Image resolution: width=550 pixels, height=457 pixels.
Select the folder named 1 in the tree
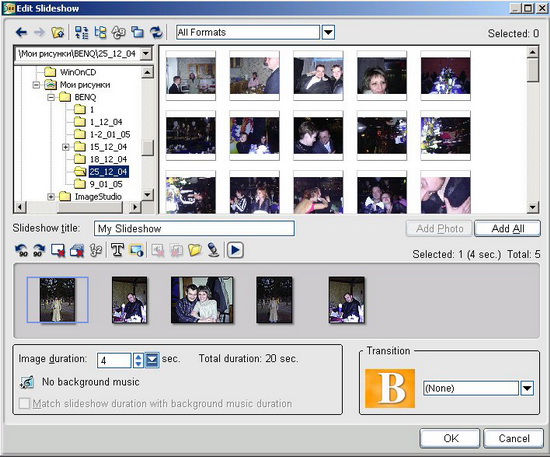[92, 110]
